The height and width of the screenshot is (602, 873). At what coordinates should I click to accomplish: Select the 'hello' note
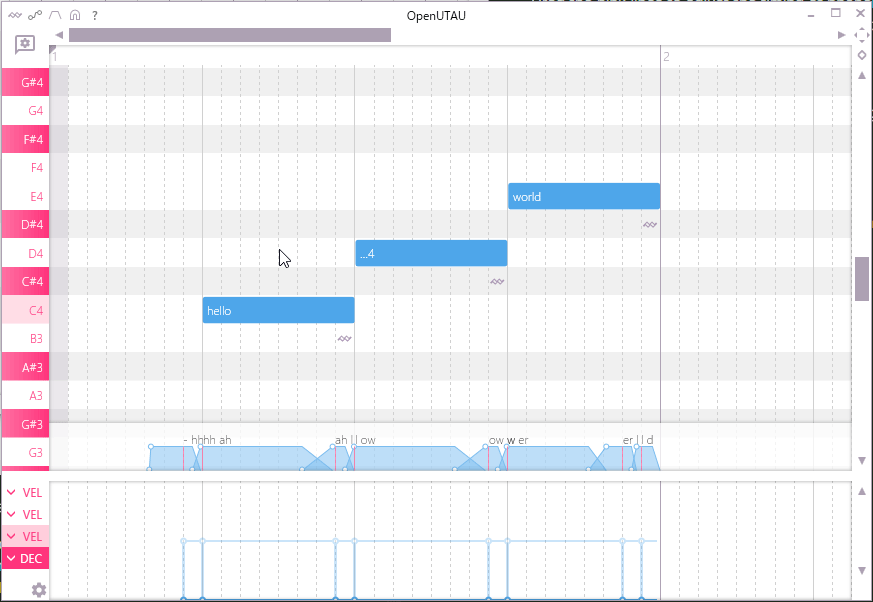[278, 310]
